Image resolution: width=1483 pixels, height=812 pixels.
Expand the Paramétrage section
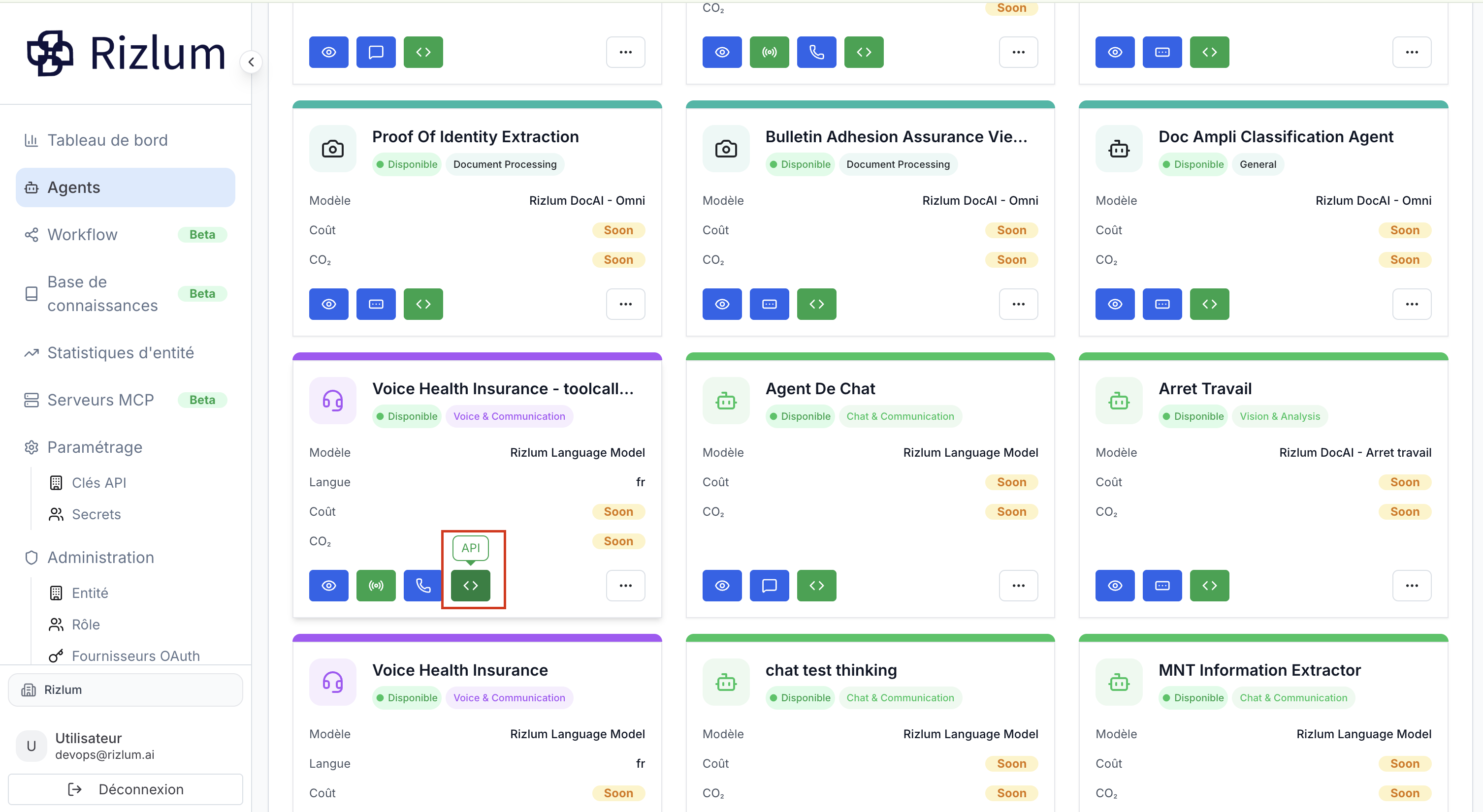tap(126, 447)
